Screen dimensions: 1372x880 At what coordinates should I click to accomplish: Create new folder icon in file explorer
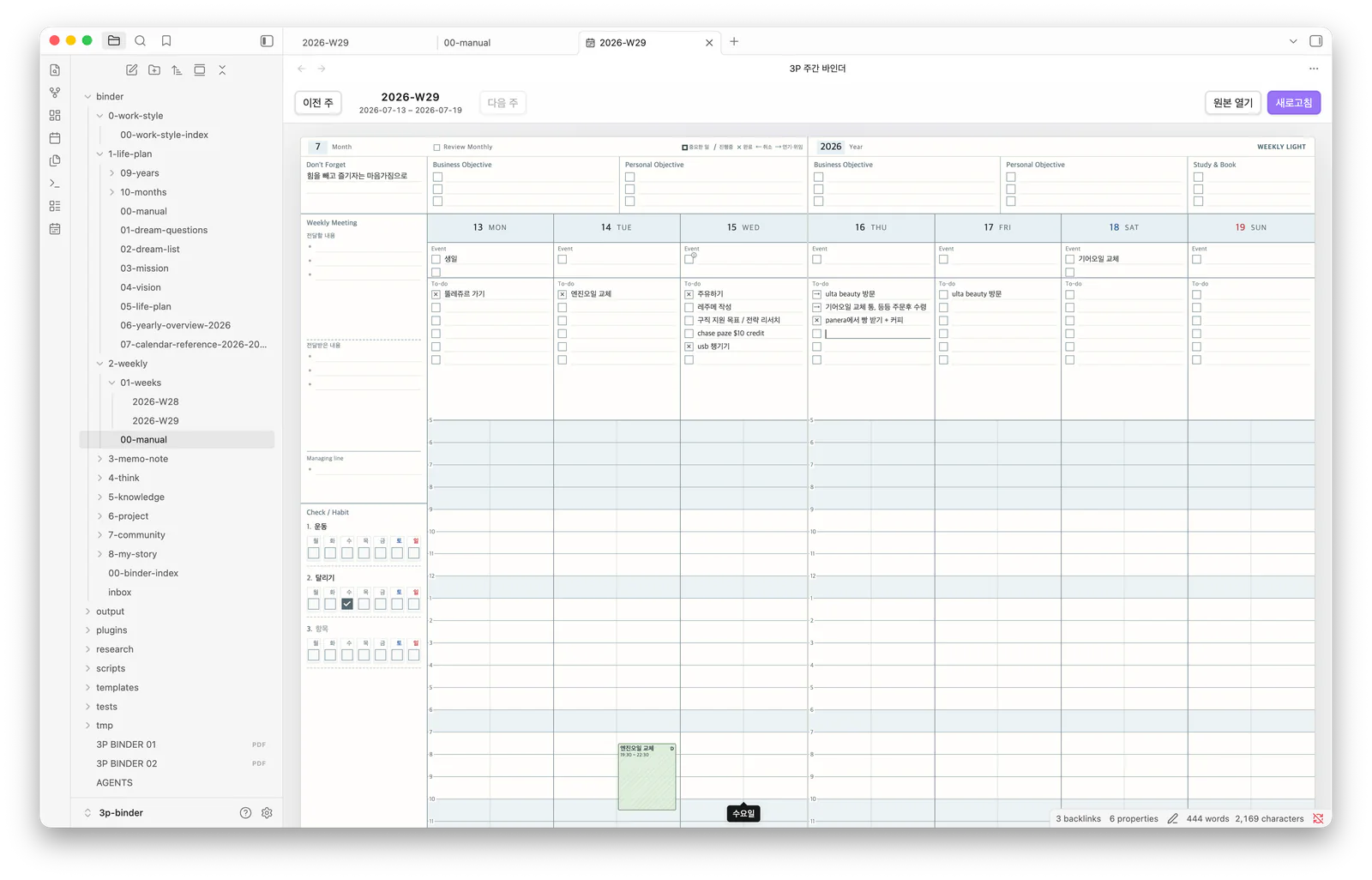(154, 70)
